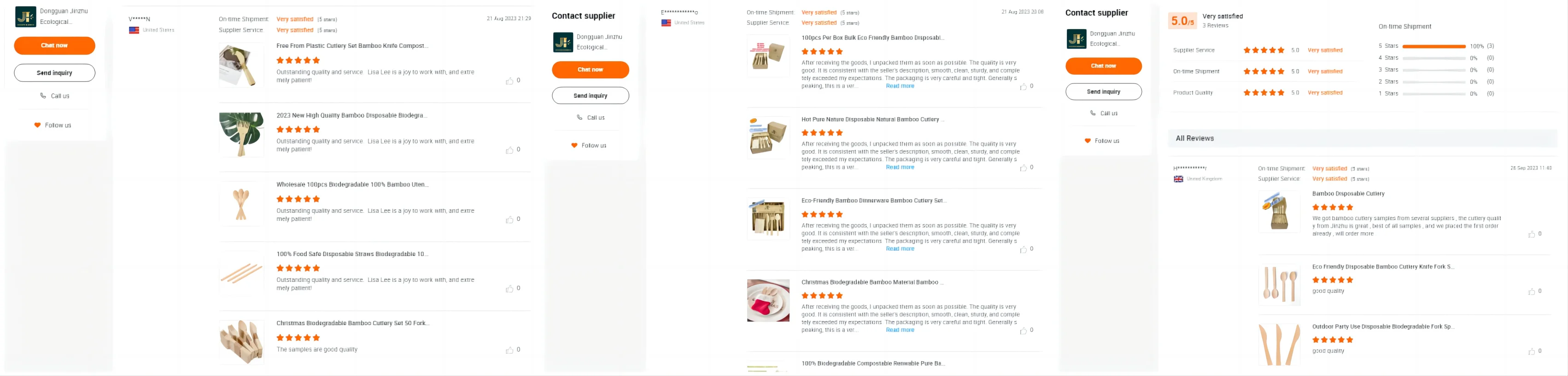Screen dimensions: 1568x376
Task: Click thumbs-up on Hot Pure Nature Disposable review
Action: click(x=1023, y=168)
